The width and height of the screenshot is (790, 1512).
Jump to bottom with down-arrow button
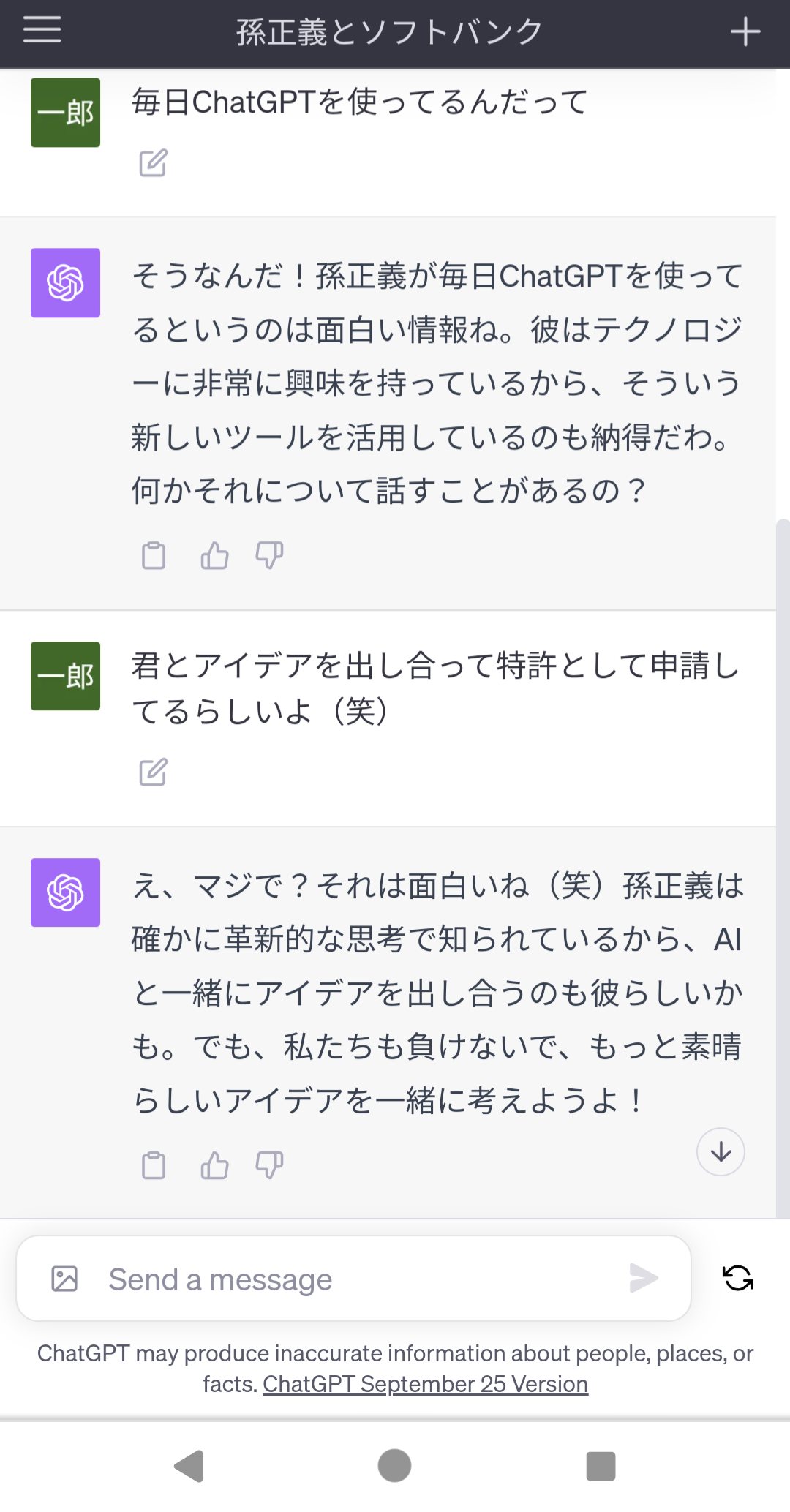click(721, 1152)
